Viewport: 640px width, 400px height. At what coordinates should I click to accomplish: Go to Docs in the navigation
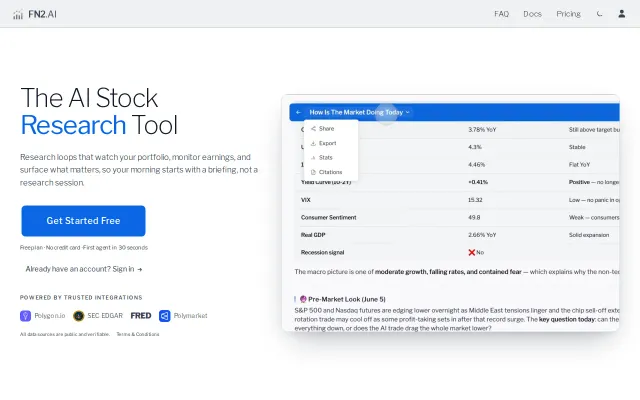pyautogui.click(x=532, y=14)
